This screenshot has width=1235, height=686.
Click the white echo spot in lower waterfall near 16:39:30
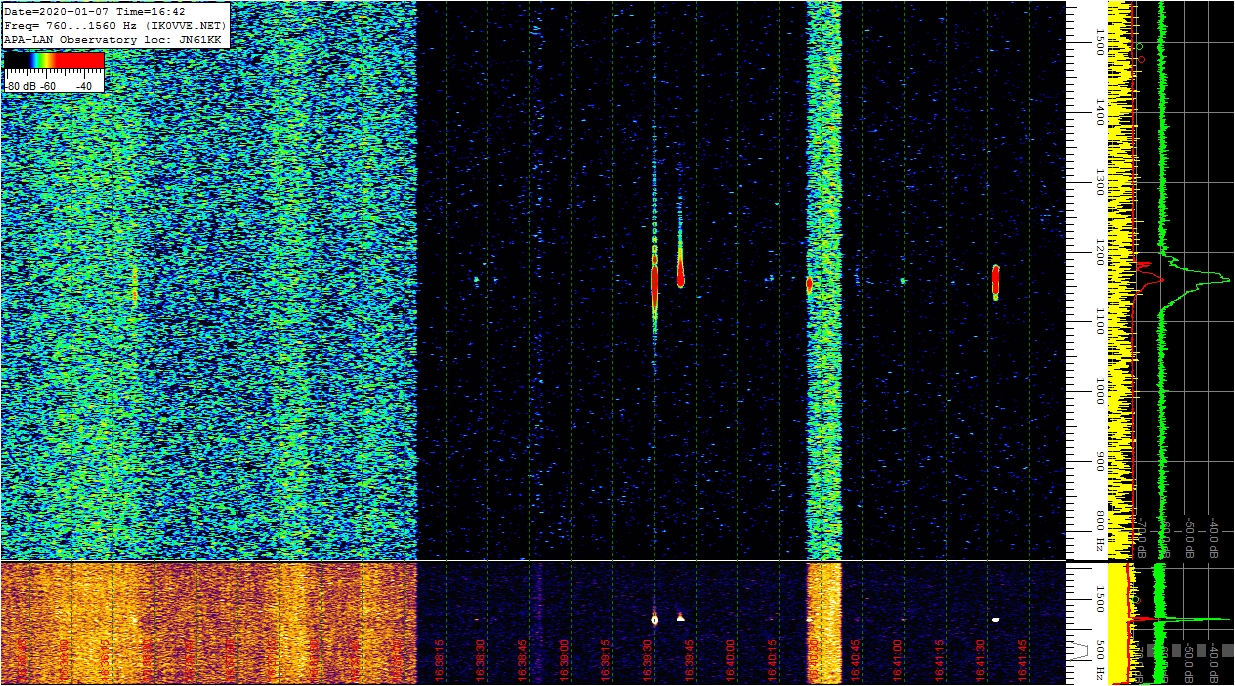(654, 620)
